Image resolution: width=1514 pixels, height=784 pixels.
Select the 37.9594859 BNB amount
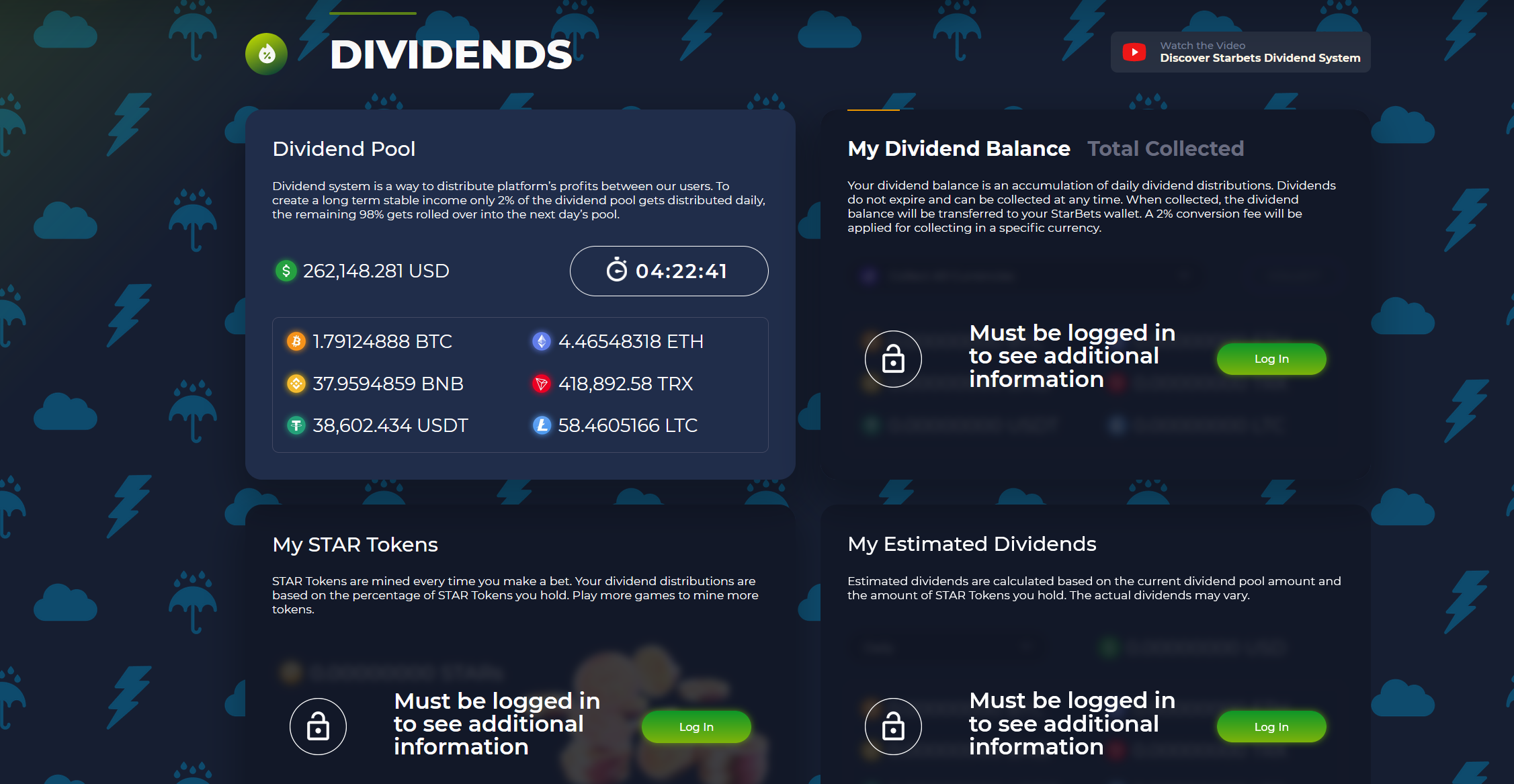click(x=388, y=384)
